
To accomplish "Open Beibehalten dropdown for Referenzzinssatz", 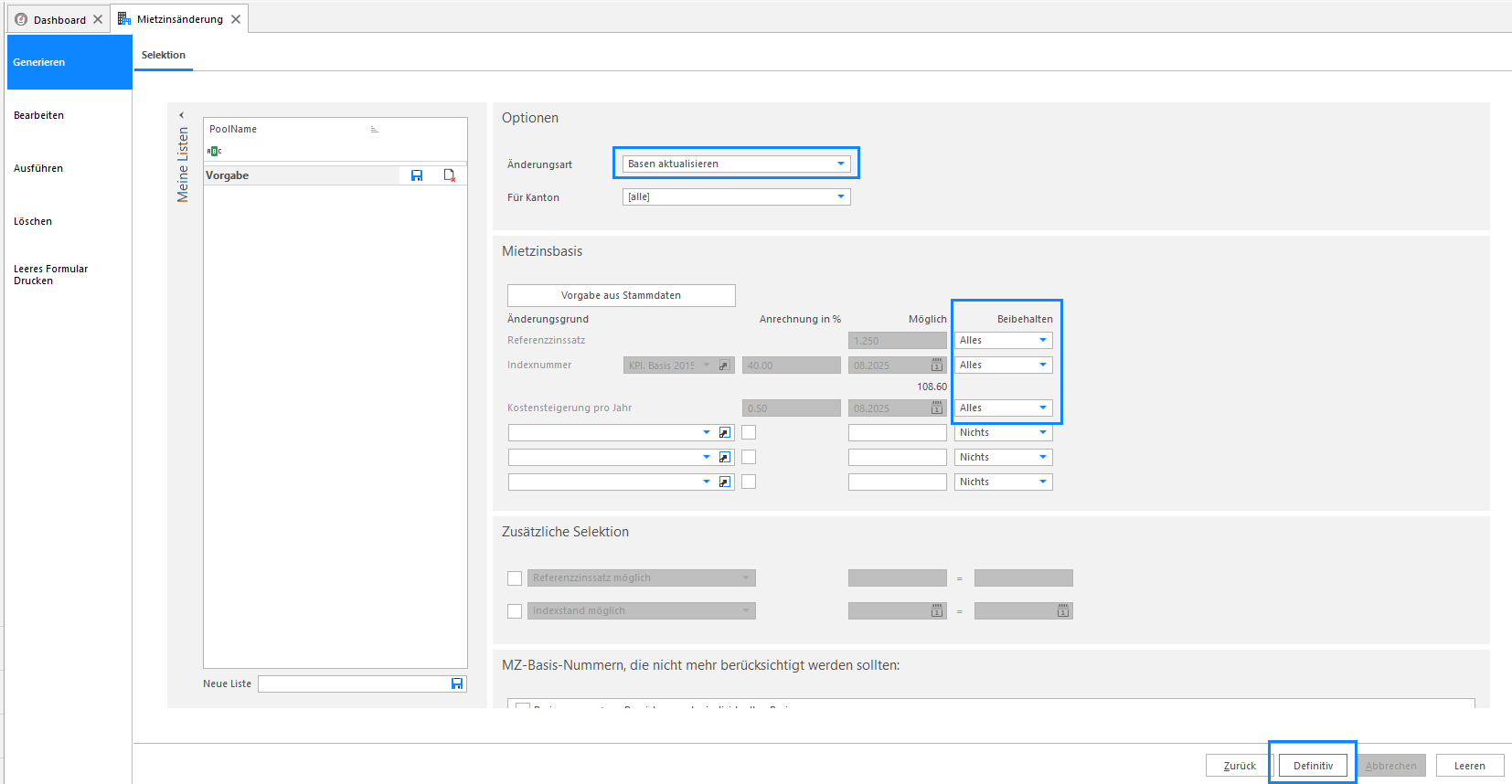I will point(1003,340).
